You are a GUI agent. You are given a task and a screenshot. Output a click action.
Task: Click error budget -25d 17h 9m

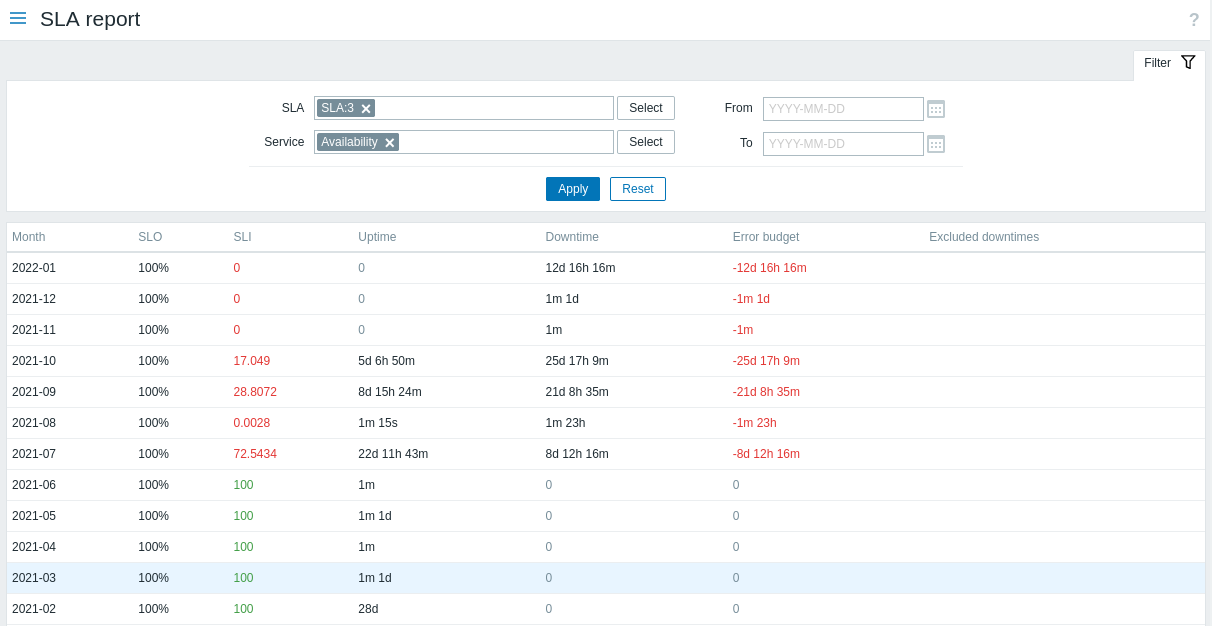pyautogui.click(x=766, y=361)
